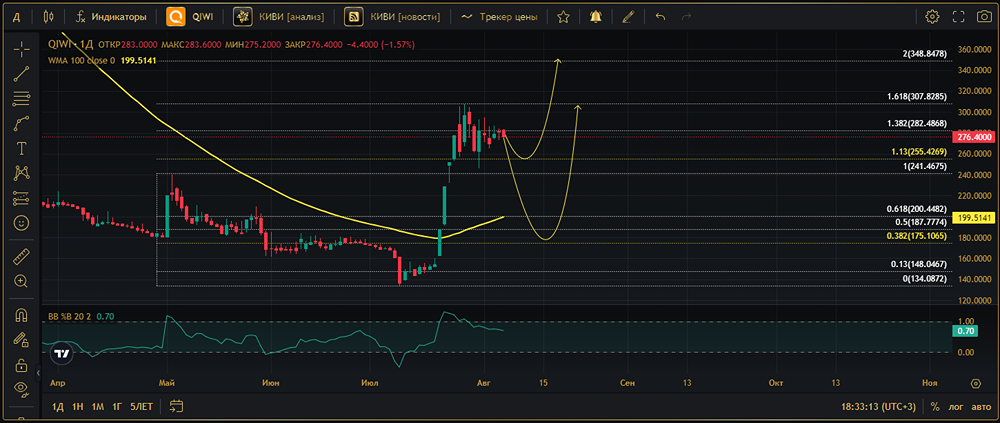Click the QIWI · 1Д symbol legend

71,45
